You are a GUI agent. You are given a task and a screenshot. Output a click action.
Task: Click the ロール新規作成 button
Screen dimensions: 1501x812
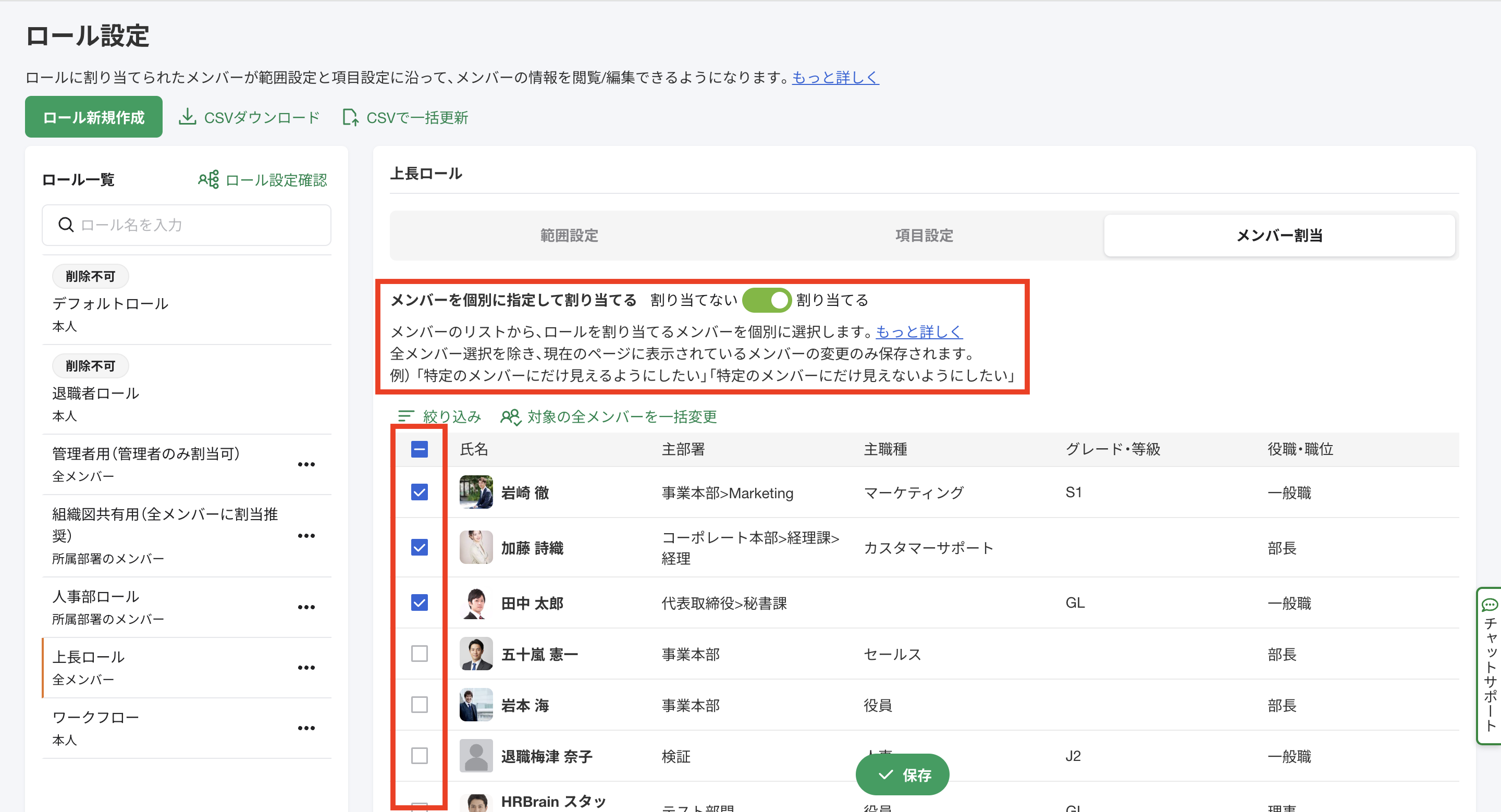coord(93,117)
